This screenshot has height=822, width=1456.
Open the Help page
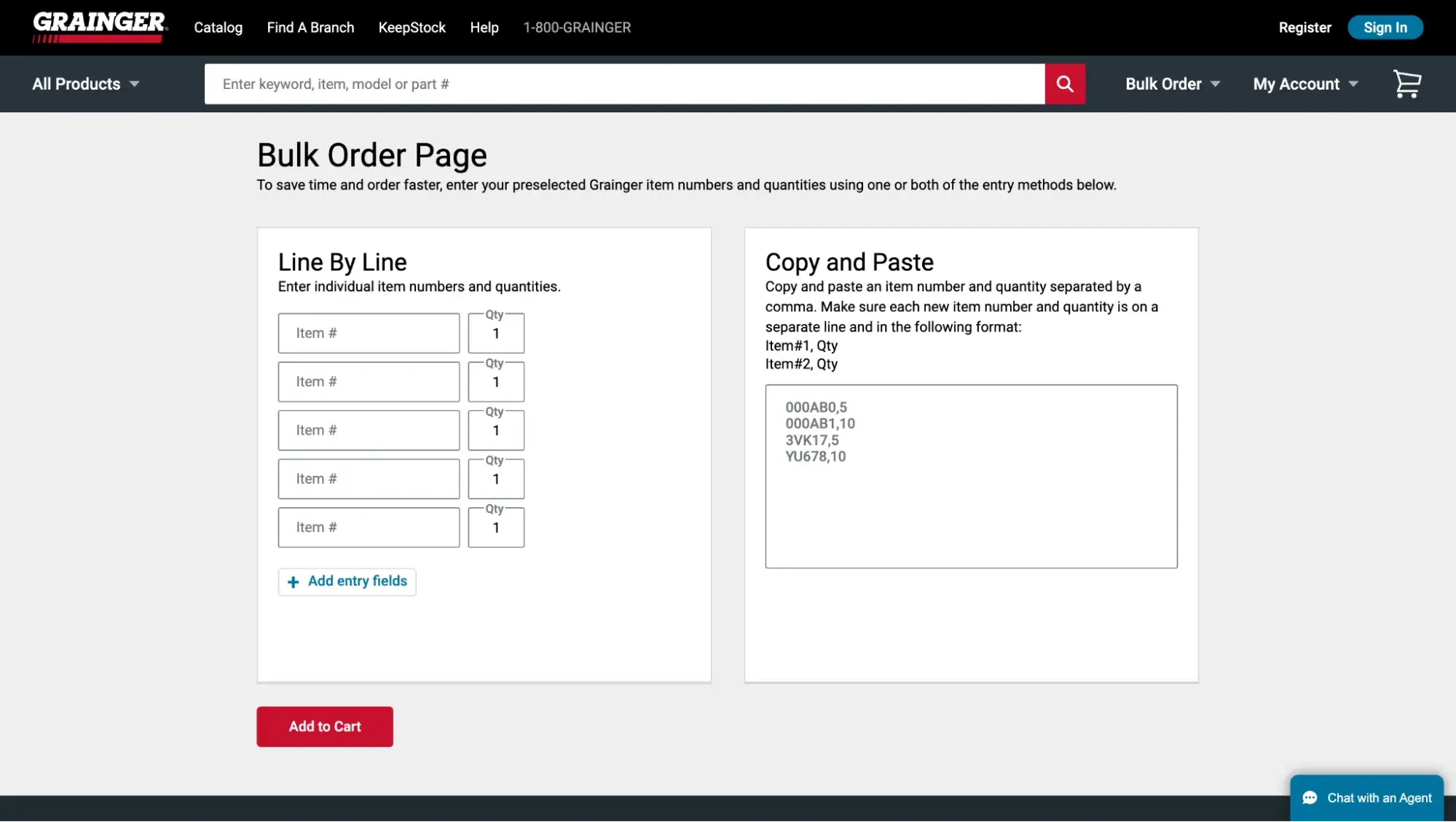[x=484, y=28]
